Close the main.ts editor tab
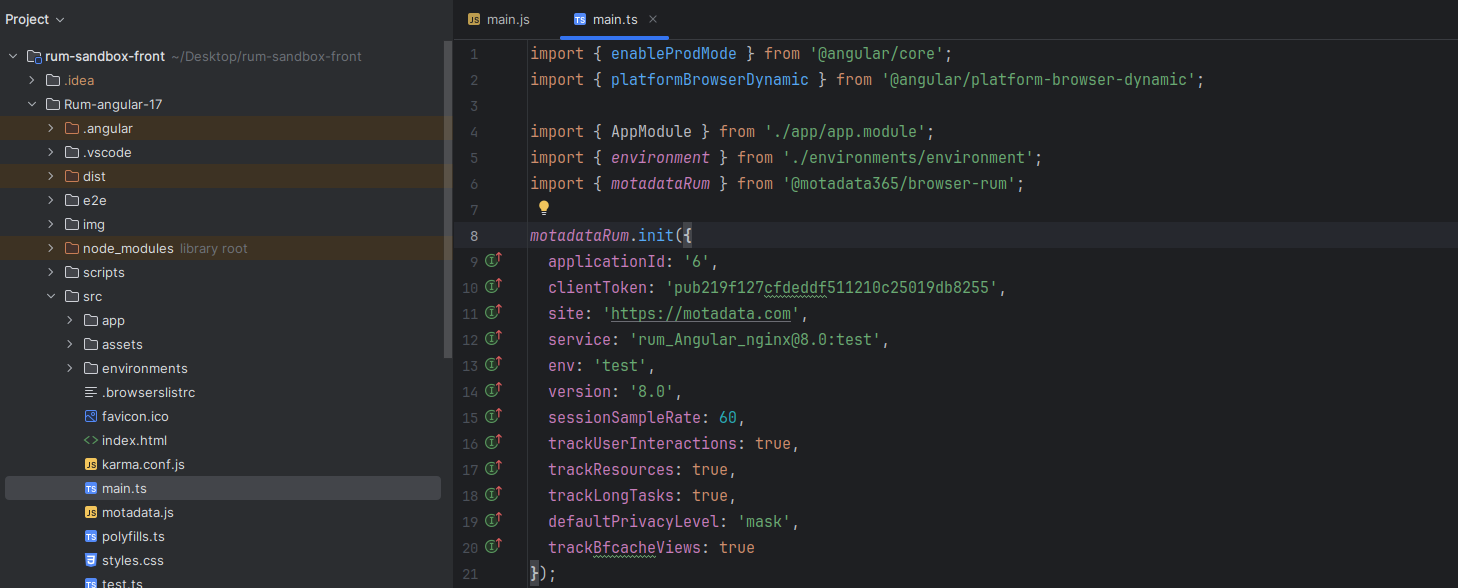 [653, 19]
